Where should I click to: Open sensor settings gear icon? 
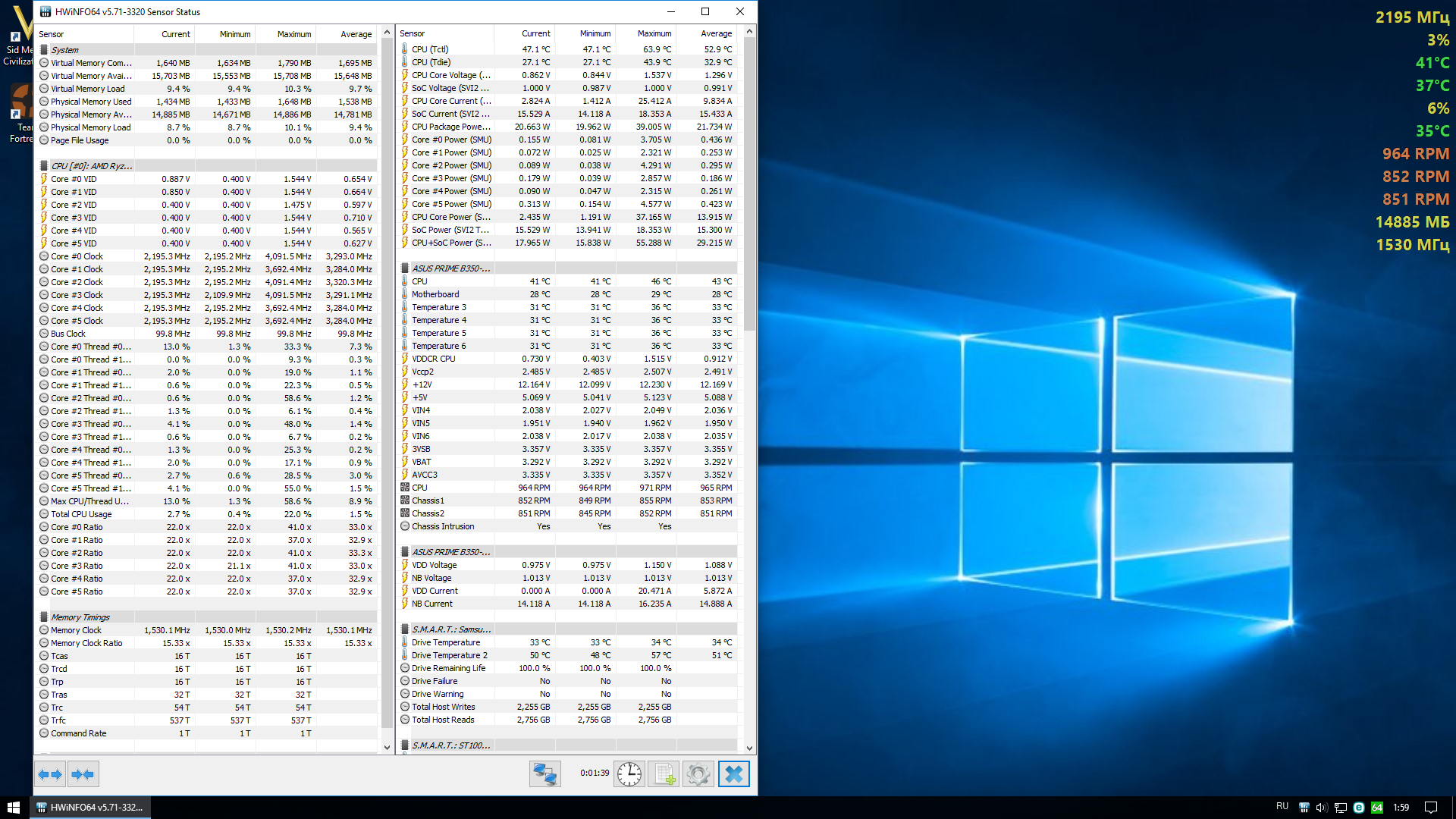pyautogui.click(x=698, y=774)
